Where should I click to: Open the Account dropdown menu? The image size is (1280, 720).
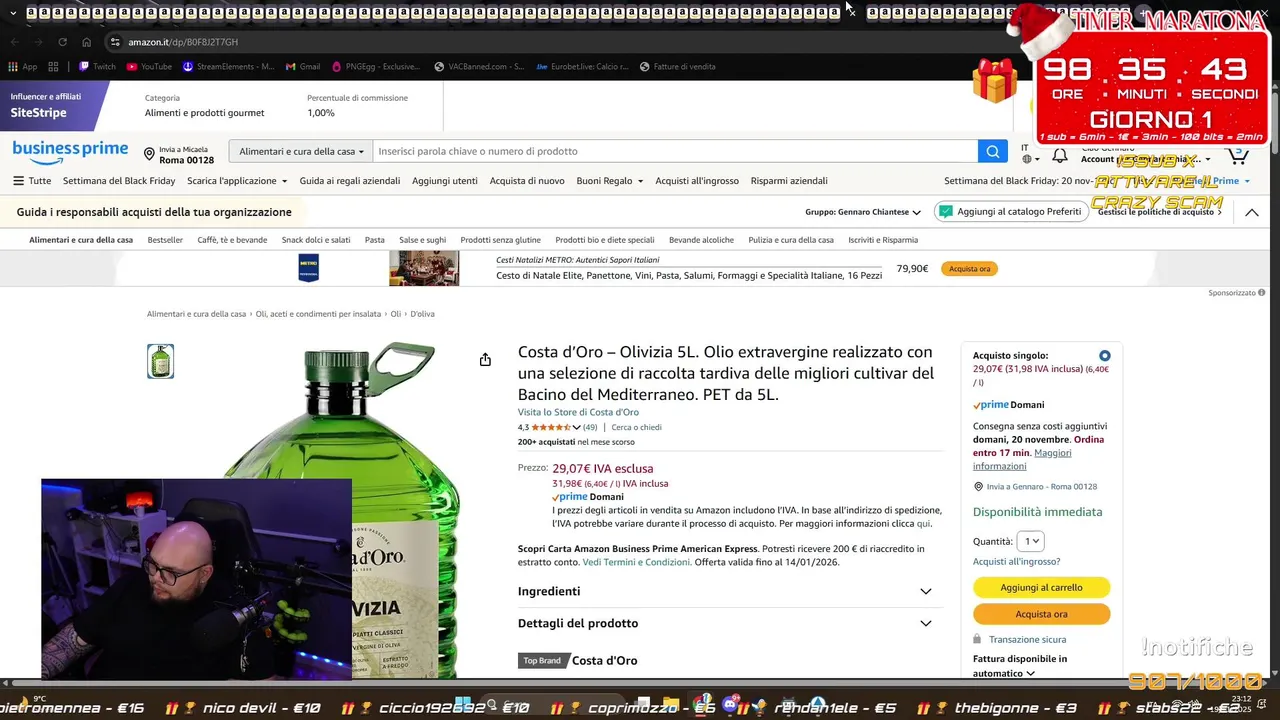(x=1145, y=159)
